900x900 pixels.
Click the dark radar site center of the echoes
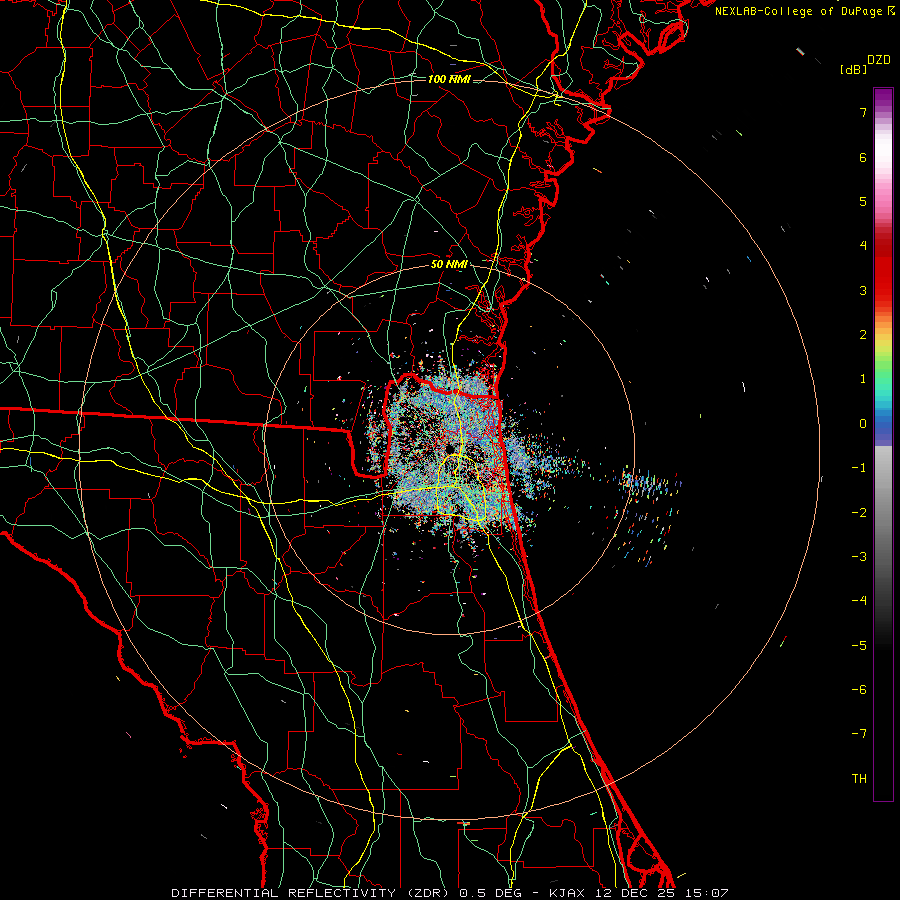coord(451,448)
